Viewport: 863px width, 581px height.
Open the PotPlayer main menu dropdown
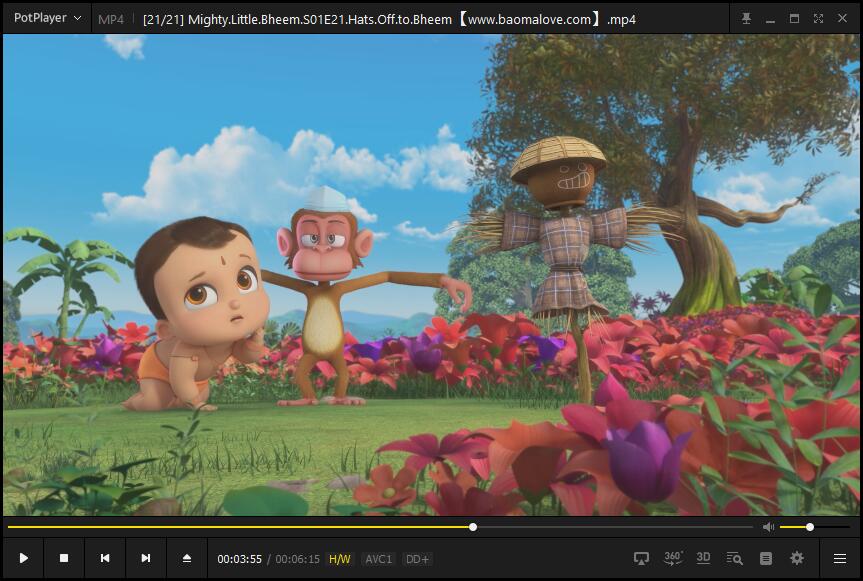pos(47,18)
